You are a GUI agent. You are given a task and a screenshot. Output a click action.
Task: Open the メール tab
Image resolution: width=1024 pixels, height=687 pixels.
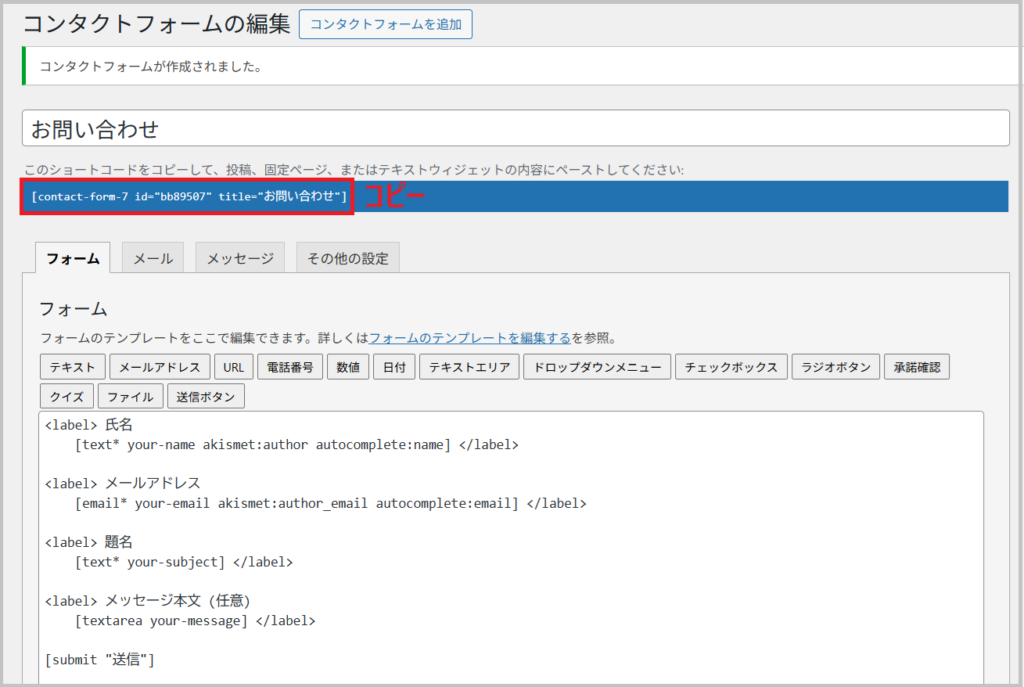(153, 258)
